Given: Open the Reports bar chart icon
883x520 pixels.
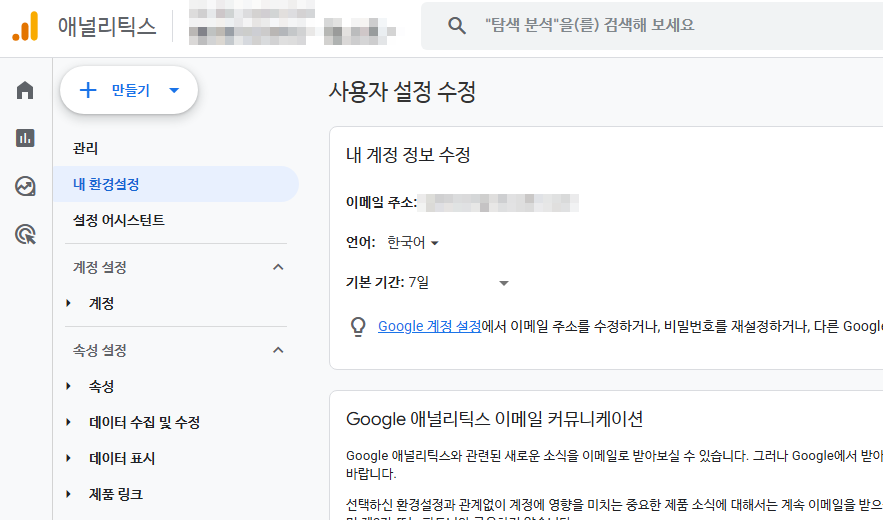Looking at the screenshot, I should (25, 138).
